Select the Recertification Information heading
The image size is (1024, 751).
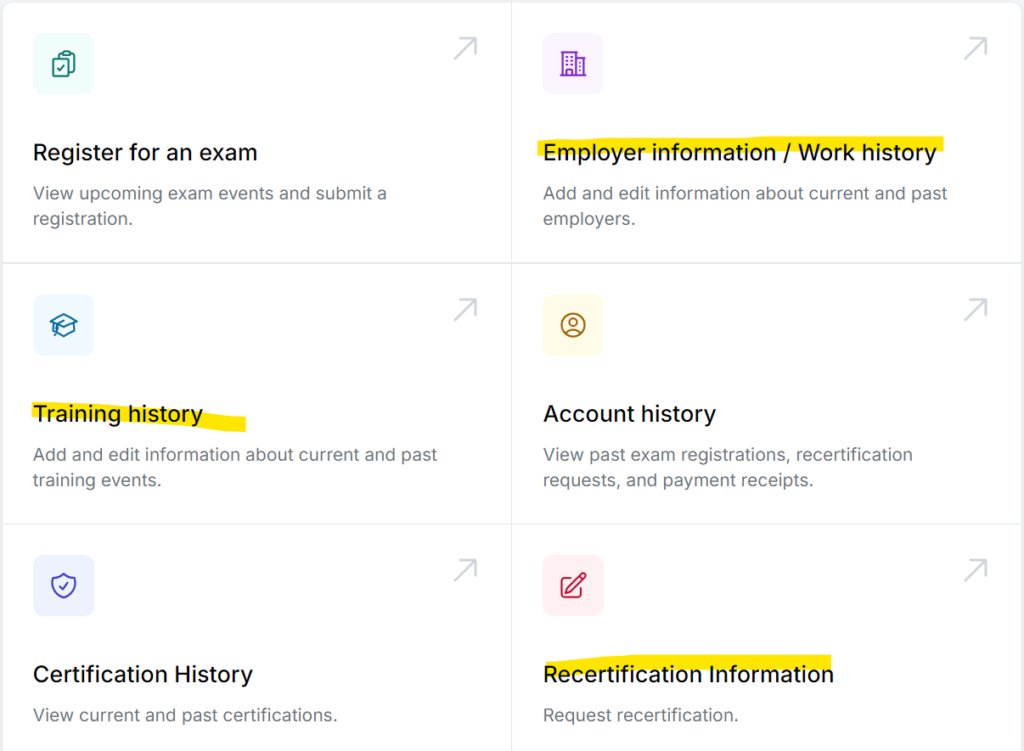click(688, 675)
